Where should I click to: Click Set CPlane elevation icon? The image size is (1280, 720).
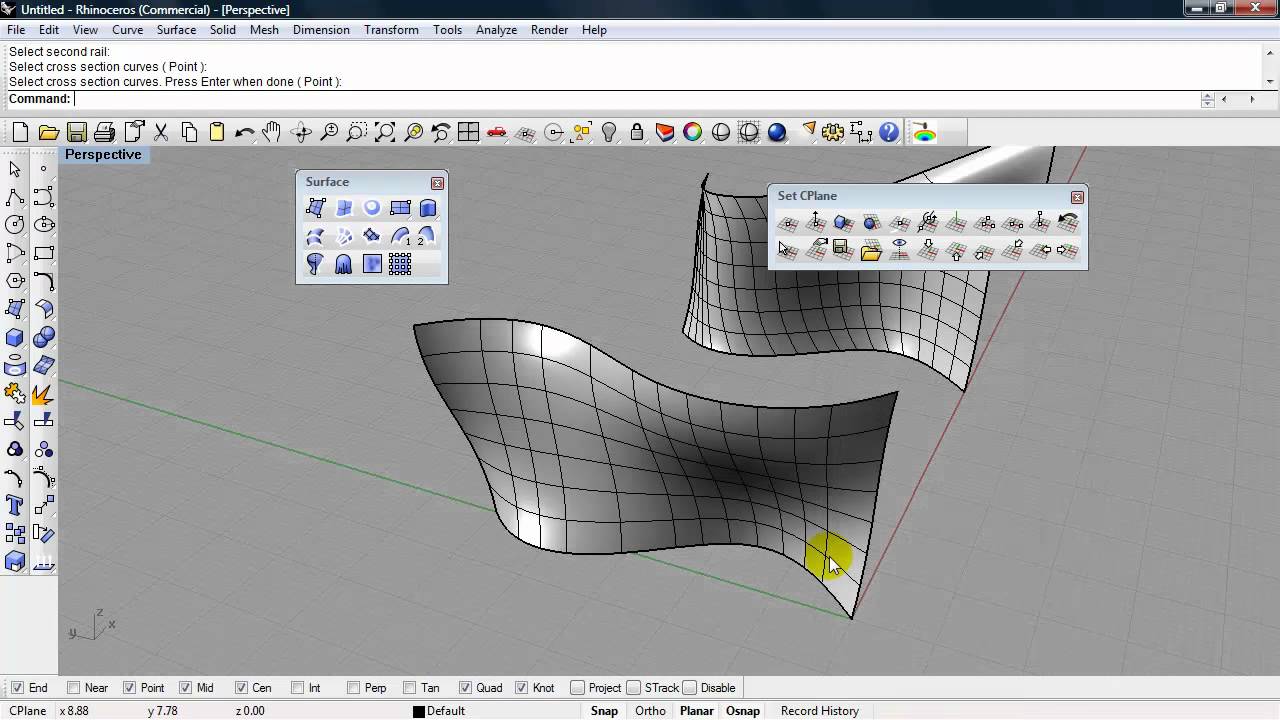tap(816, 222)
